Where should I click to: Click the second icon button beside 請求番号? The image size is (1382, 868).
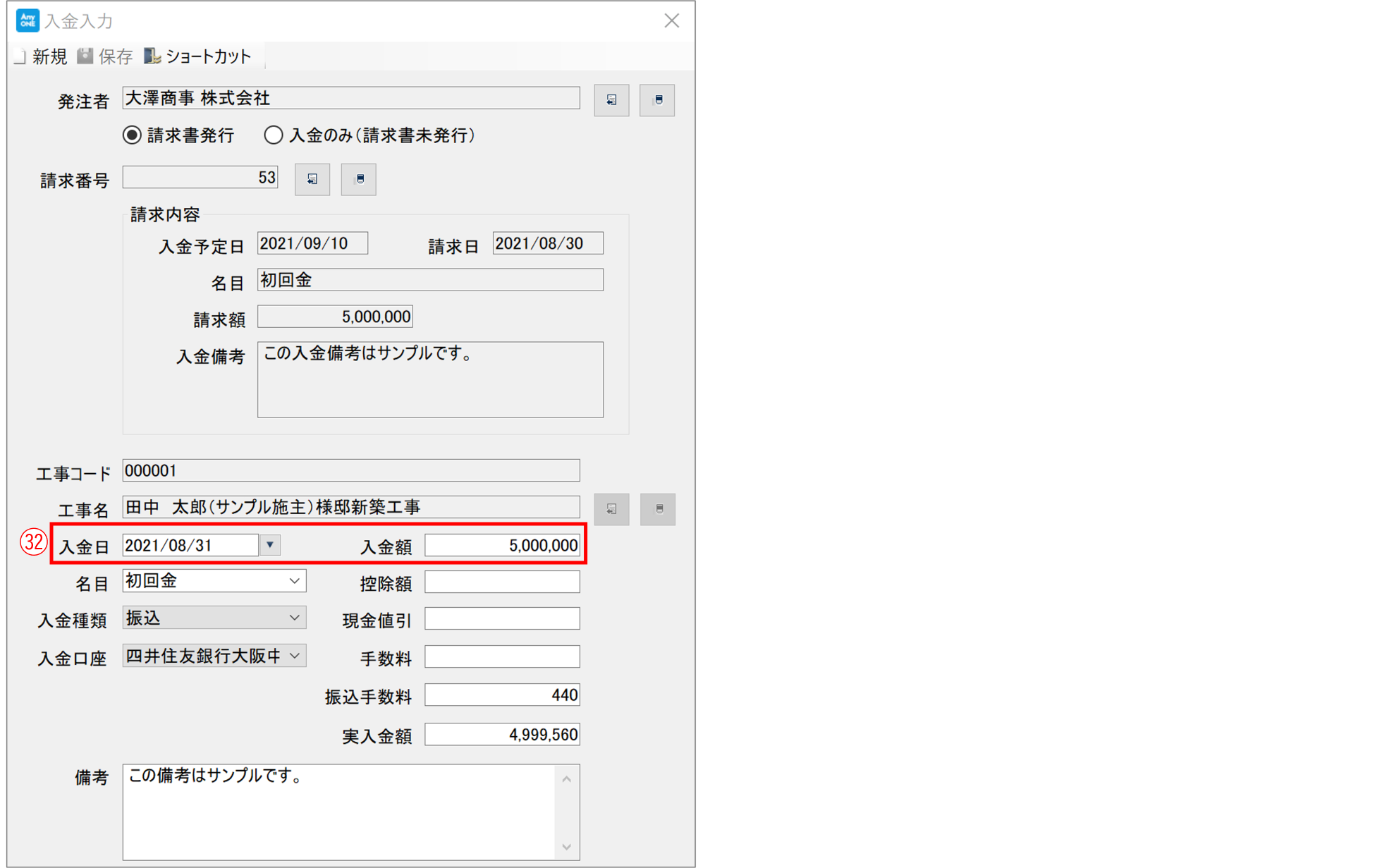click(x=359, y=179)
